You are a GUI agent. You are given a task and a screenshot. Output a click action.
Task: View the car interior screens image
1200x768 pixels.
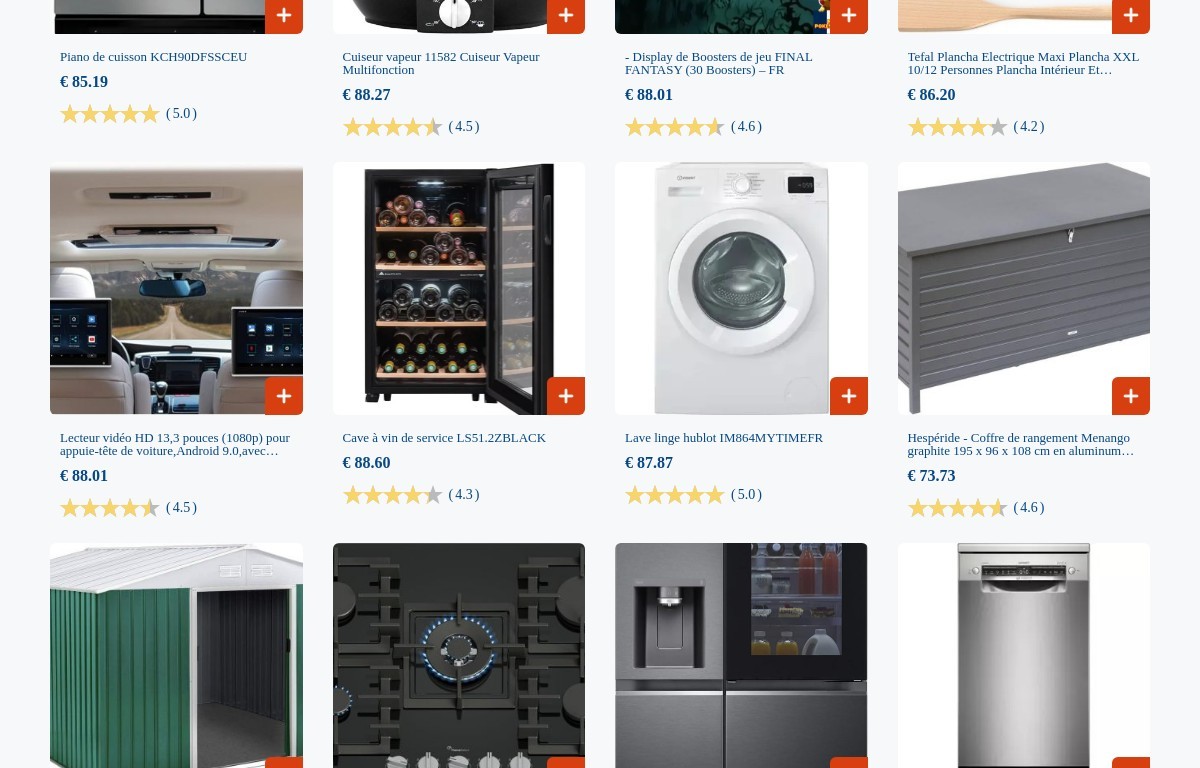point(176,288)
